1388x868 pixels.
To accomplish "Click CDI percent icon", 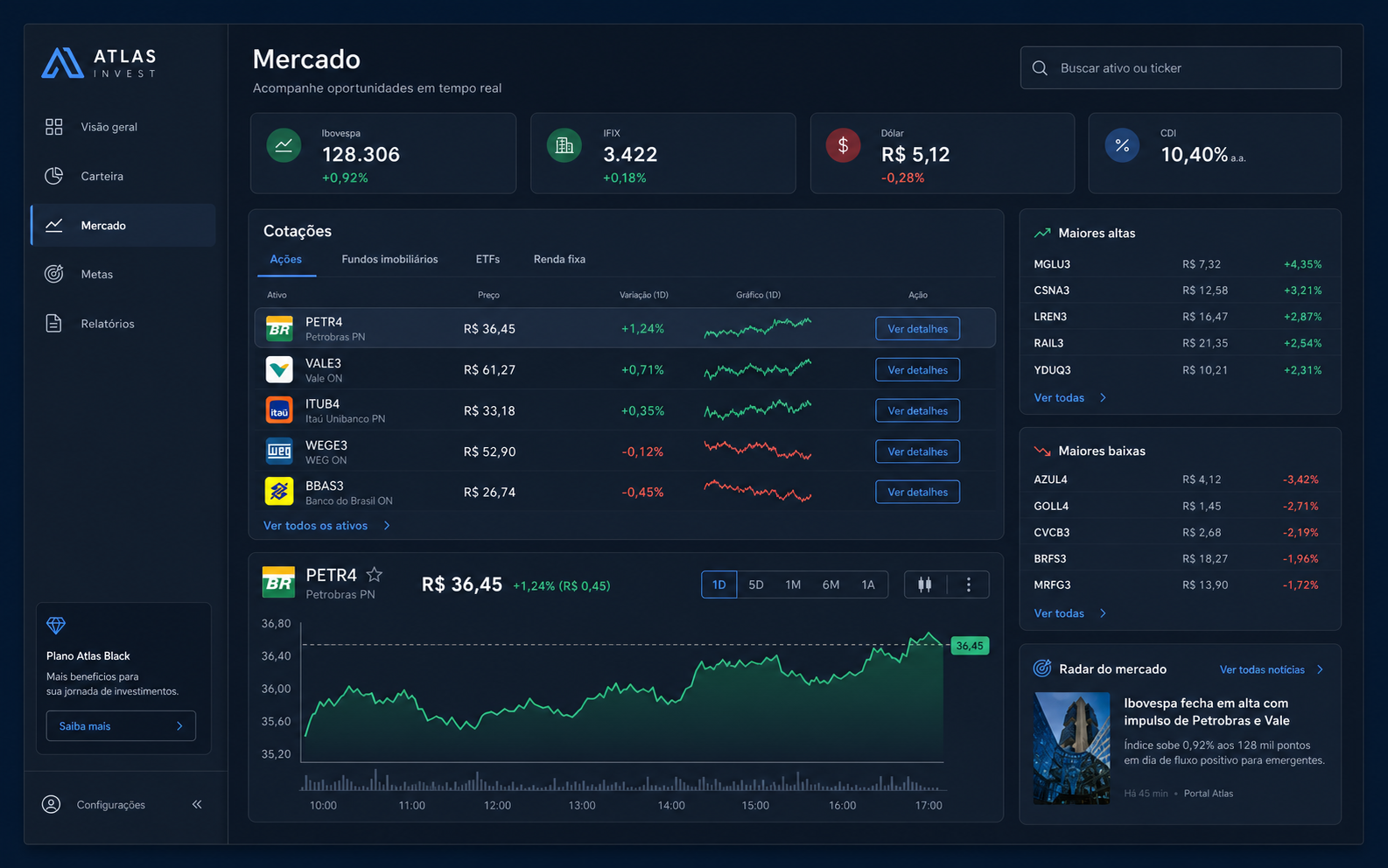I will point(1122,145).
